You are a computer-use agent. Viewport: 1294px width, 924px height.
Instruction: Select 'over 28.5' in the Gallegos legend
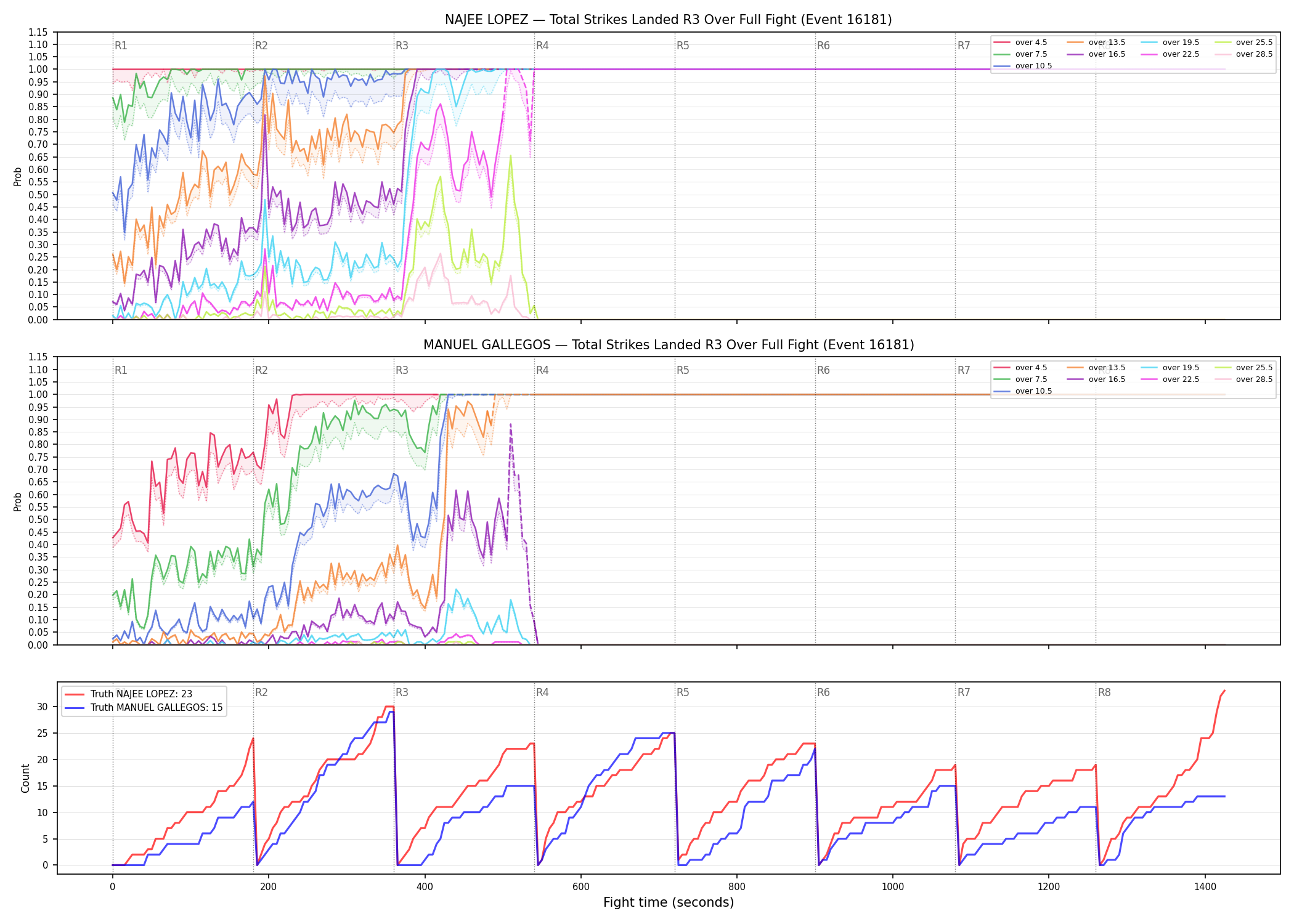click(x=1243, y=379)
